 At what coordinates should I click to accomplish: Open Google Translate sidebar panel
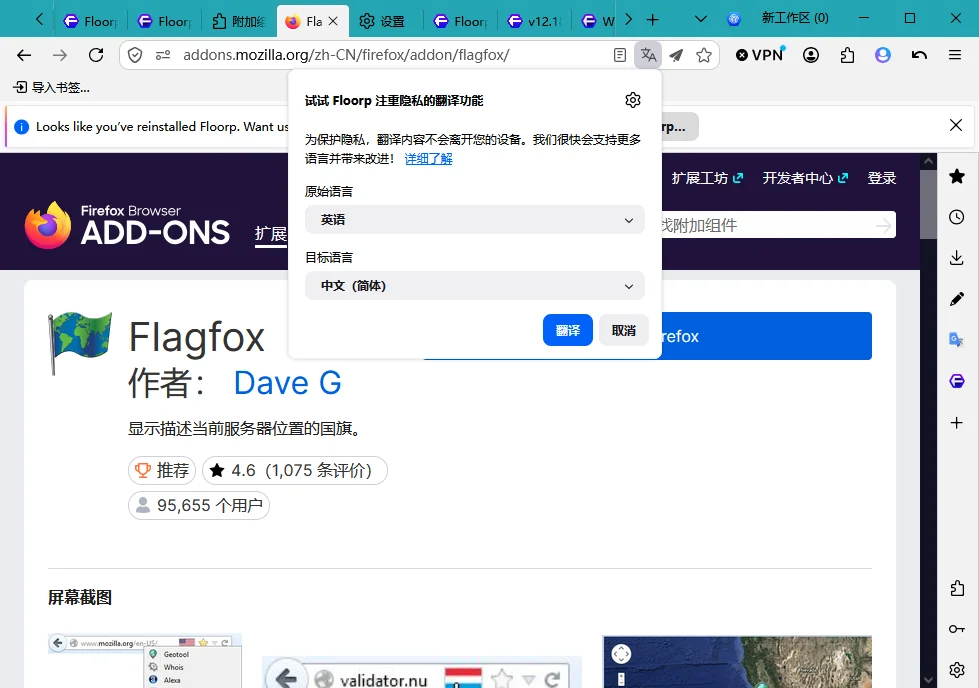pos(957,340)
